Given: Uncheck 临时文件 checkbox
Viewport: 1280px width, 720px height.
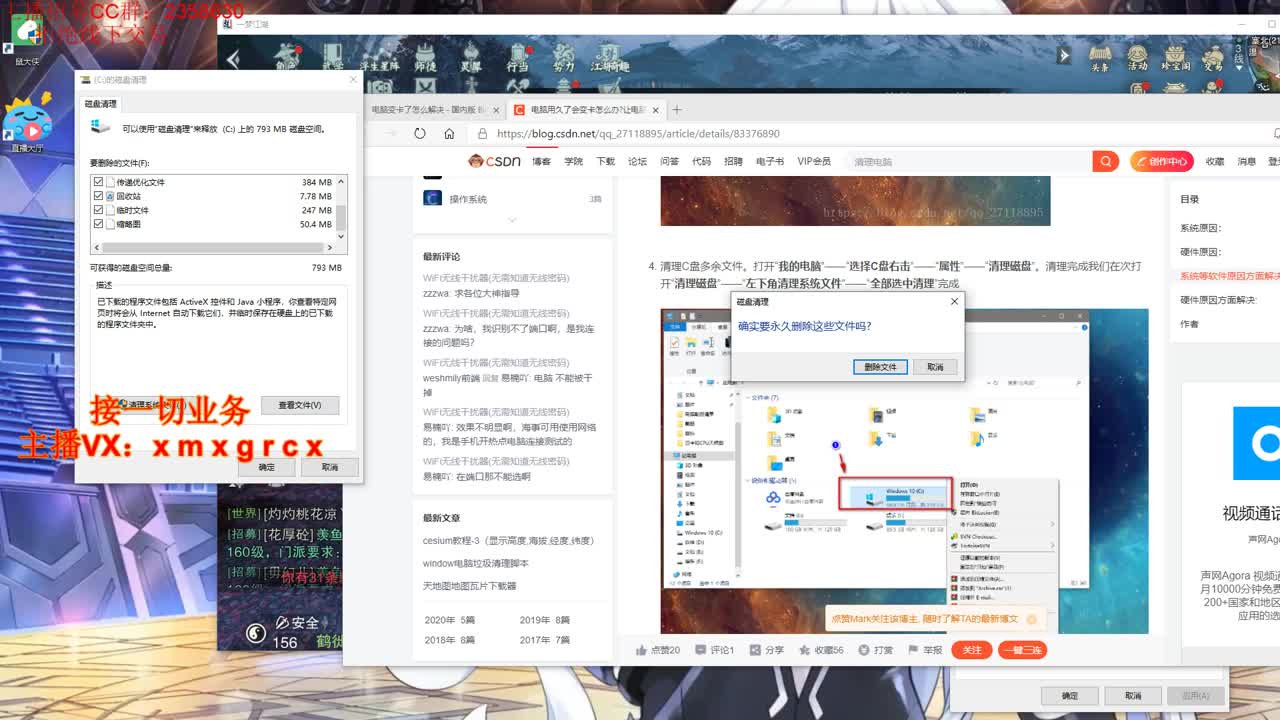Looking at the screenshot, I should 98,210.
